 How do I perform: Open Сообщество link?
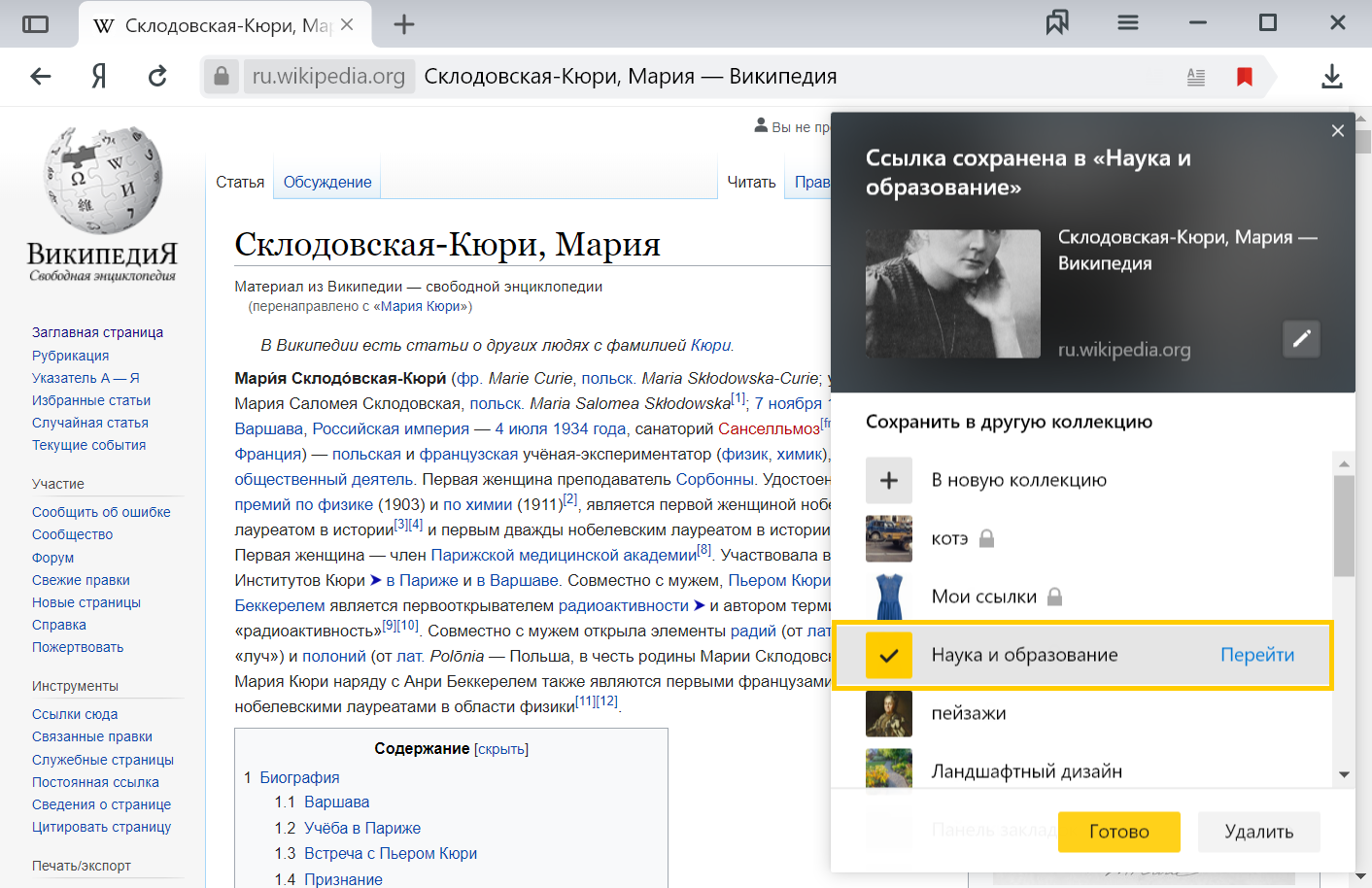pos(72,534)
